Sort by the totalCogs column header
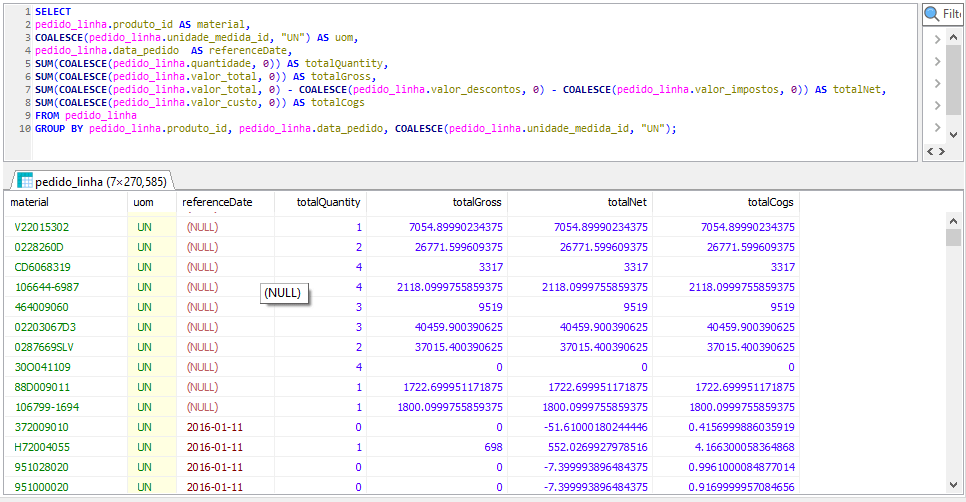 [x=726, y=202]
